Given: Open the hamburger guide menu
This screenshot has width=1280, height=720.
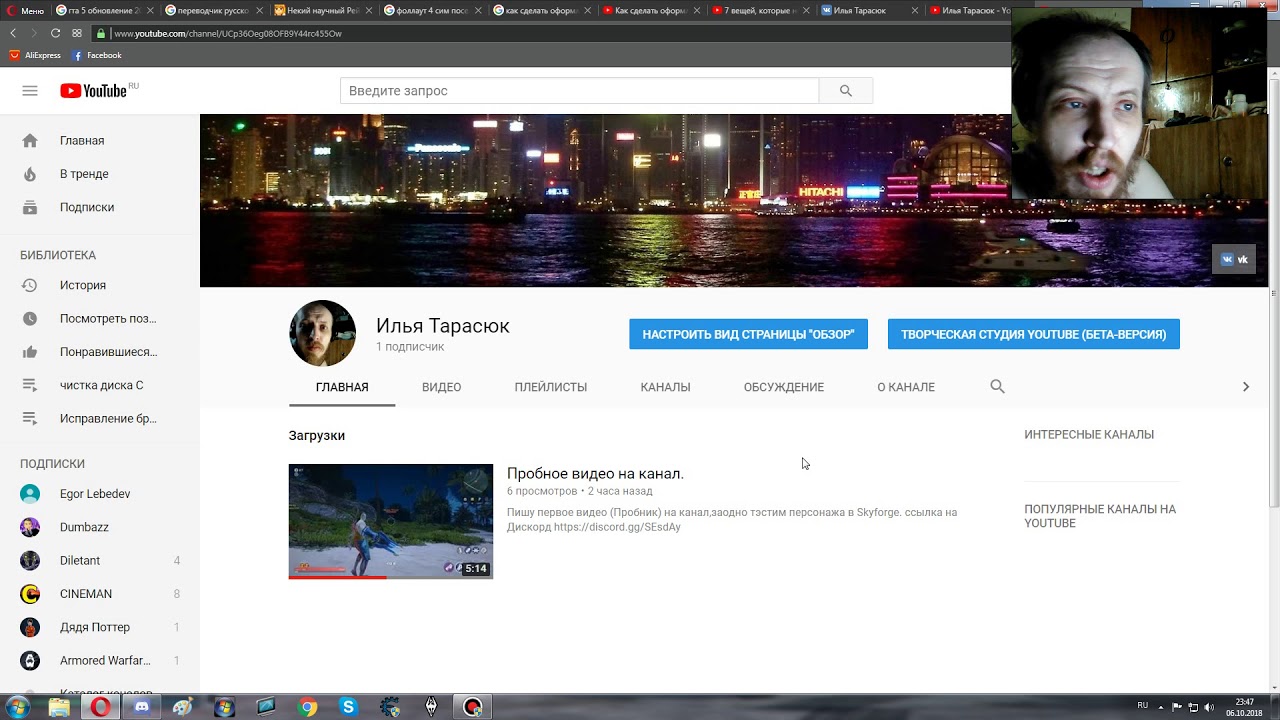Looking at the screenshot, I should tap(30, 91).
